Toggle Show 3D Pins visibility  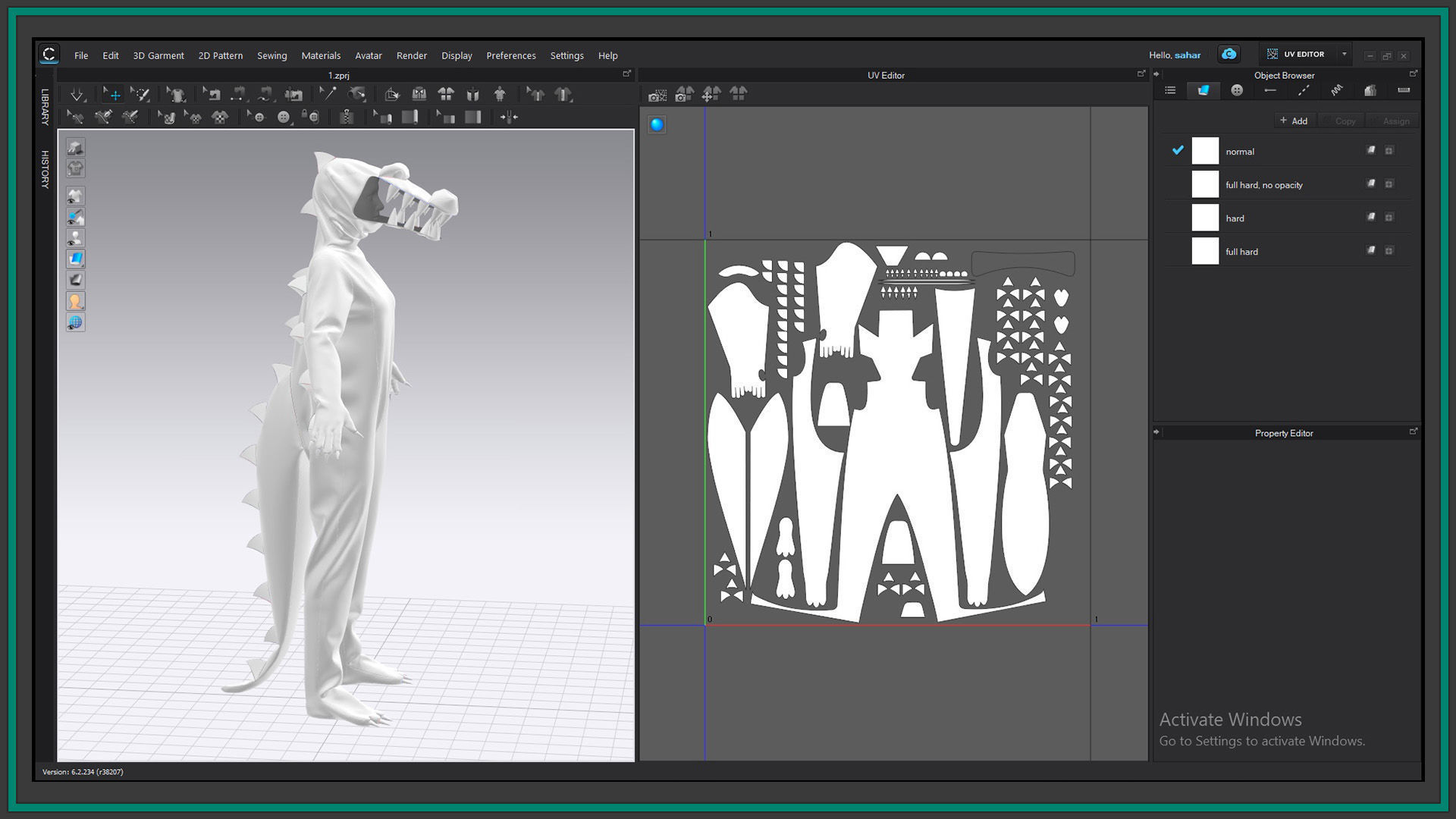75,217
